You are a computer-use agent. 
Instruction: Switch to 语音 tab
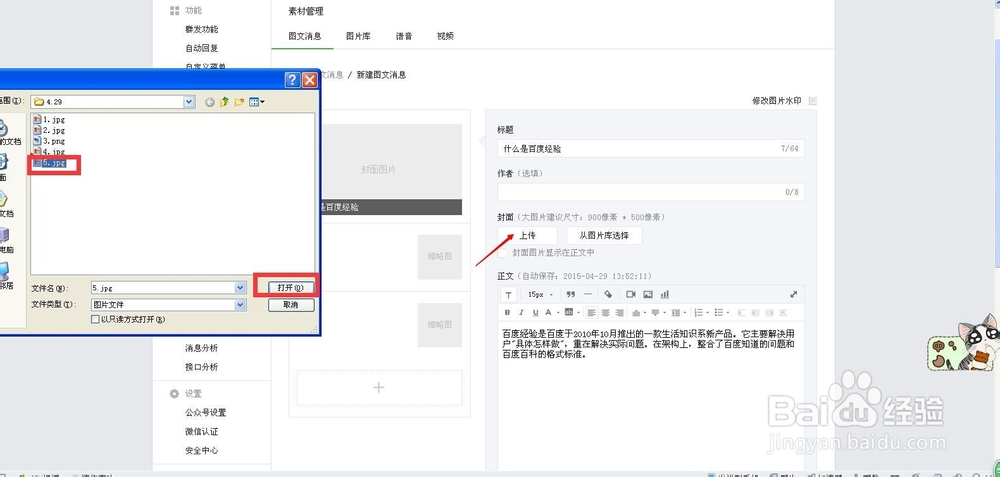404,36
